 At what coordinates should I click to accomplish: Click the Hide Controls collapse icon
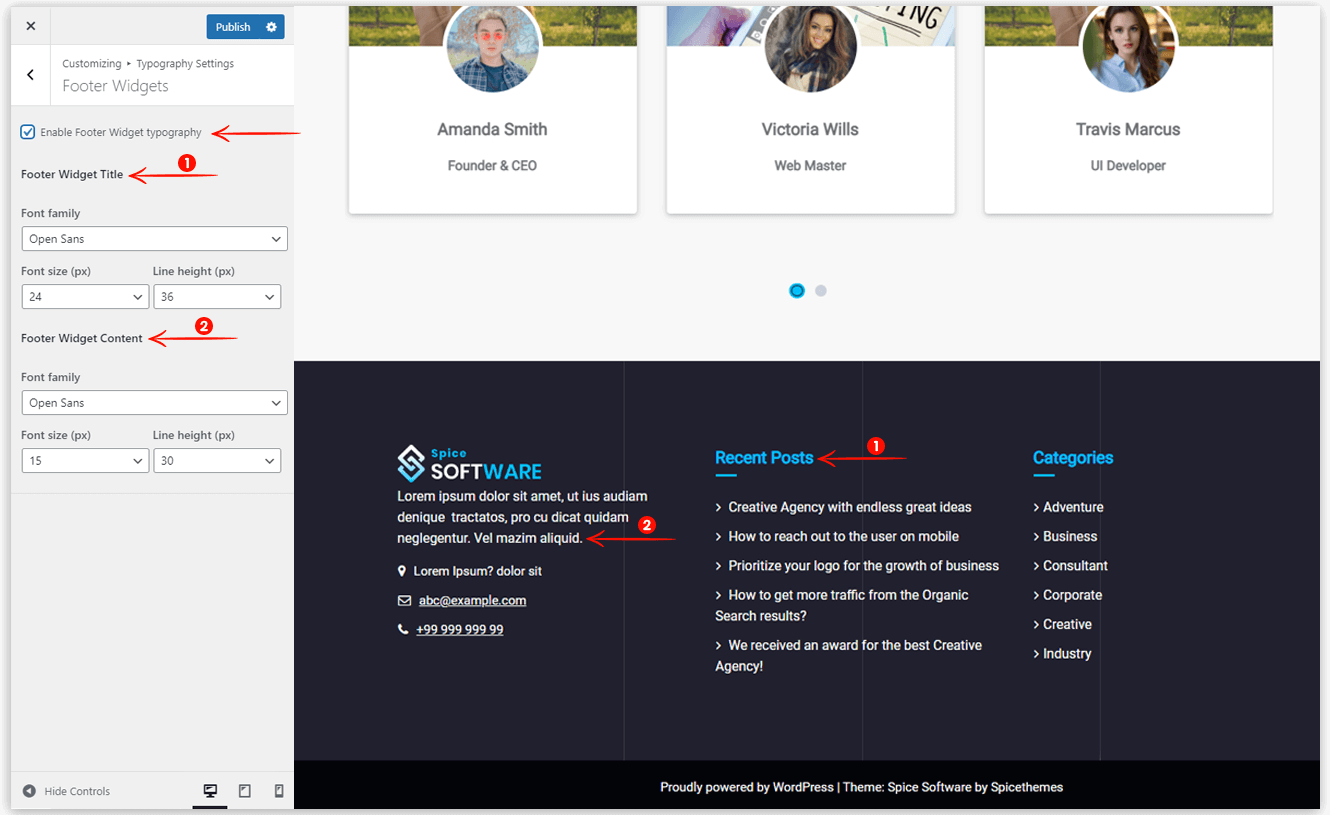[x=29, y=791]
